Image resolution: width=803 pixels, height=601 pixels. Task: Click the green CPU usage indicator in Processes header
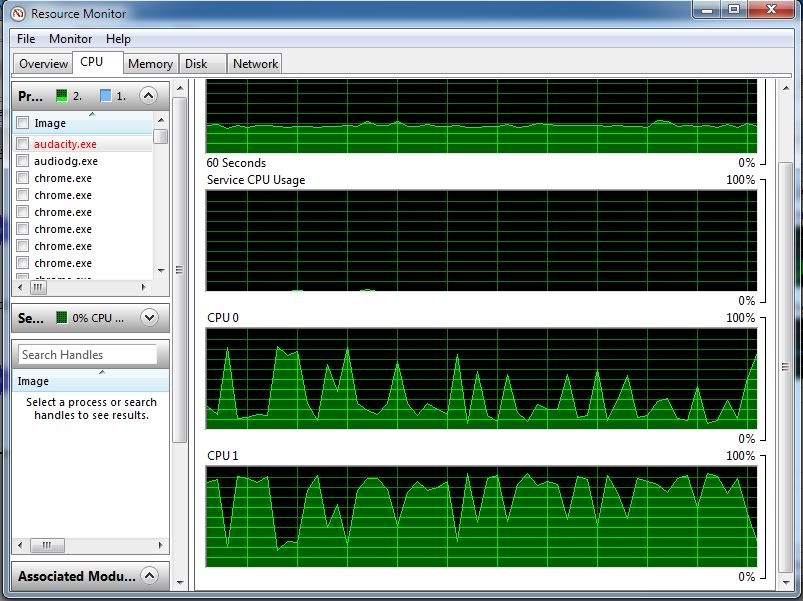[x=61, y=95]
